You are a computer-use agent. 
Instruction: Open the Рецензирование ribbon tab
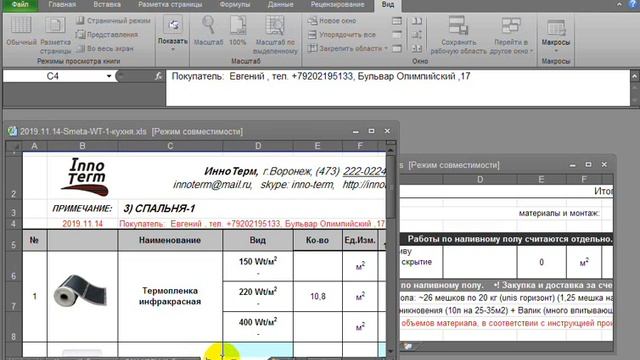(338, 5)
